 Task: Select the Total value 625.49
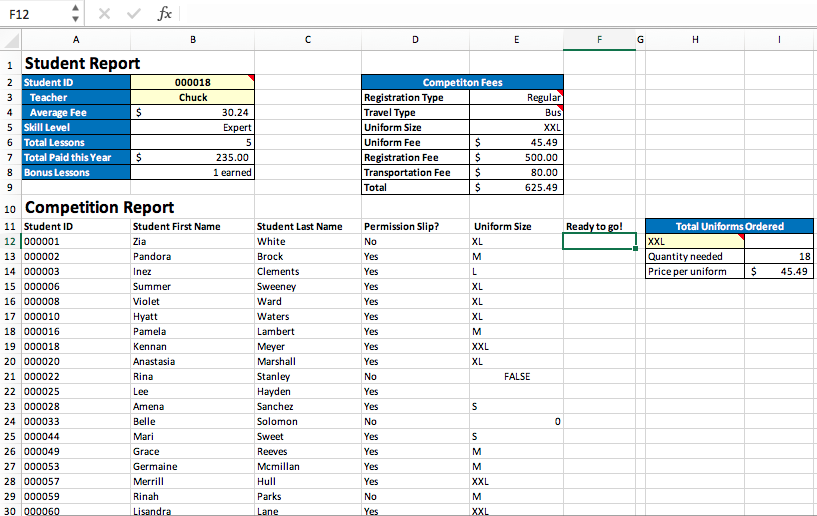(516, 188)
